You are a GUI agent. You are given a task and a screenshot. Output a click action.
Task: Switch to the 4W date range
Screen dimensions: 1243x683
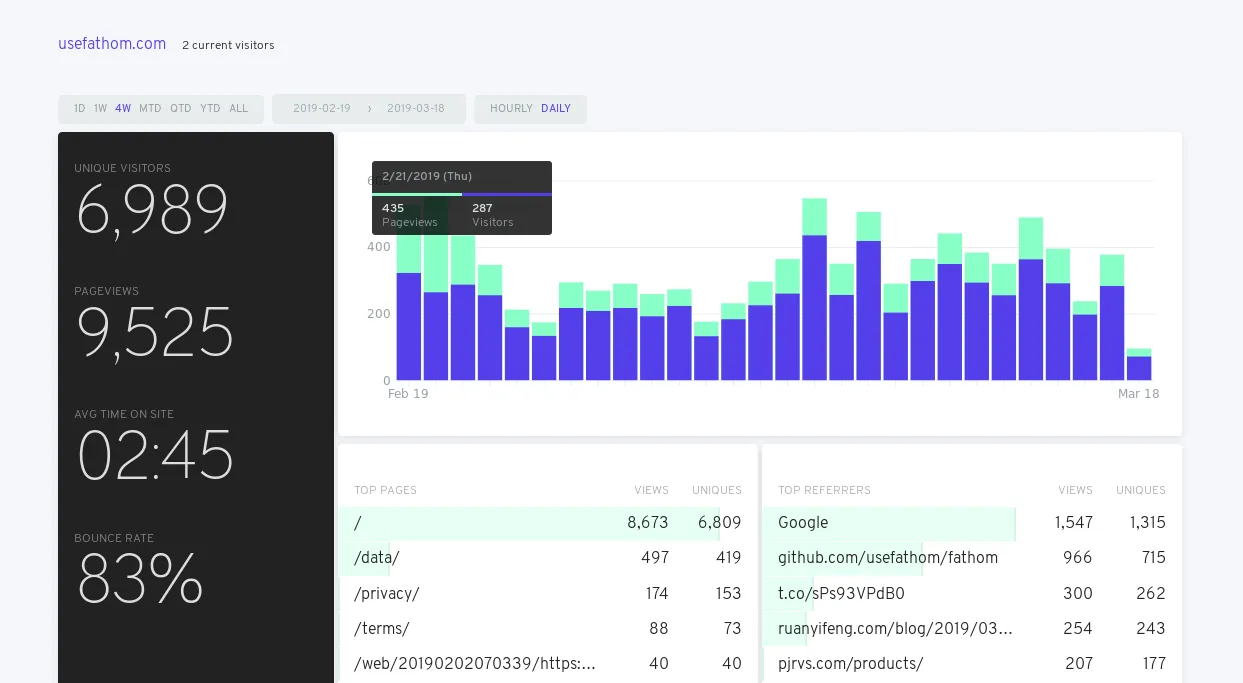click(x=123, y=109)
